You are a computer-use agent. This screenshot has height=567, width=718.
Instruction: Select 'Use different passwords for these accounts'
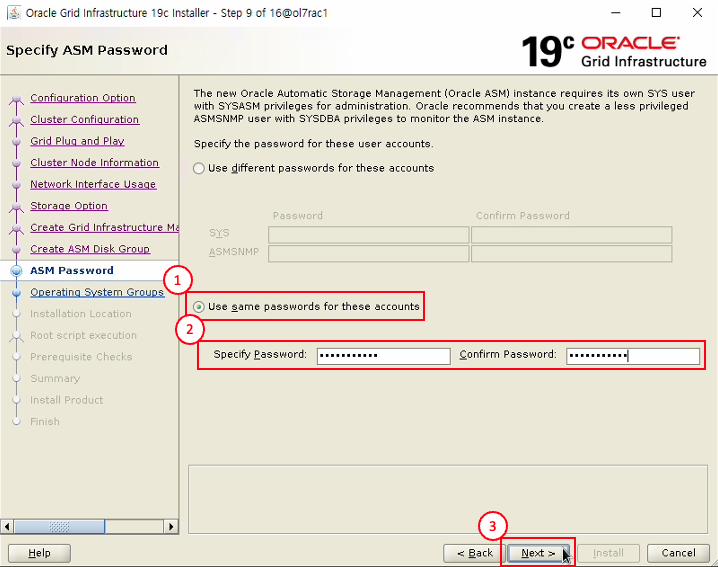click(313, 168)
